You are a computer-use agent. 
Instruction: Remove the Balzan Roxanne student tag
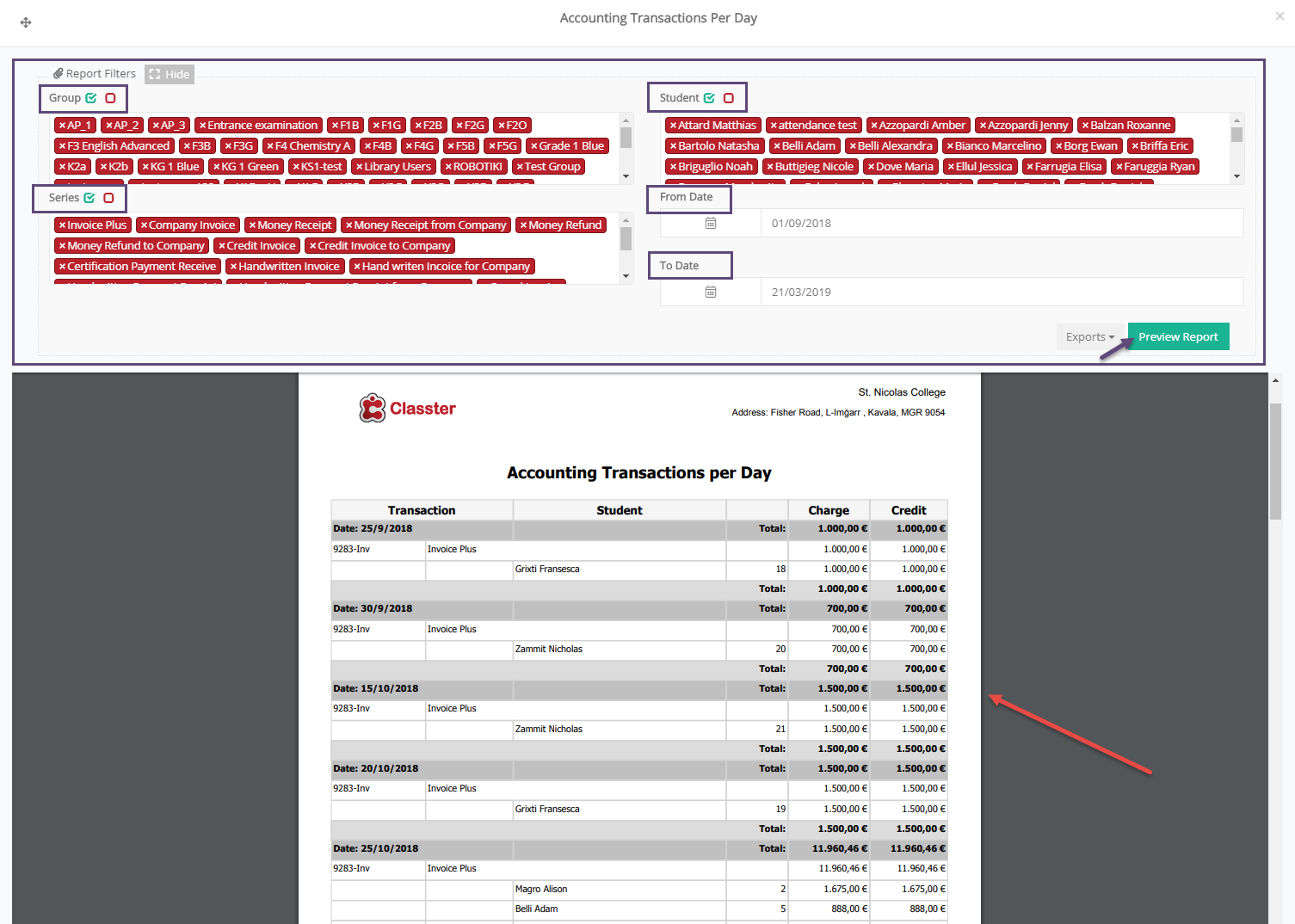point(1086,126)
